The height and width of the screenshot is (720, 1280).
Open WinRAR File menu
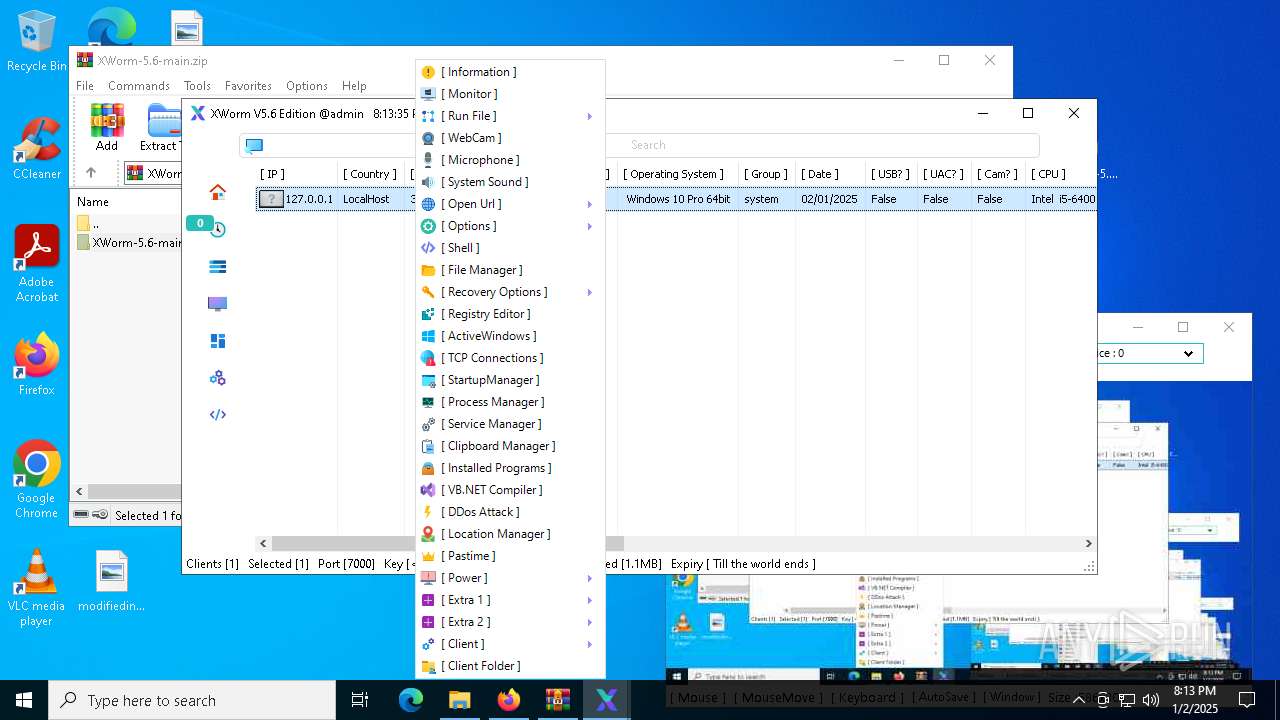click(85, 86)
